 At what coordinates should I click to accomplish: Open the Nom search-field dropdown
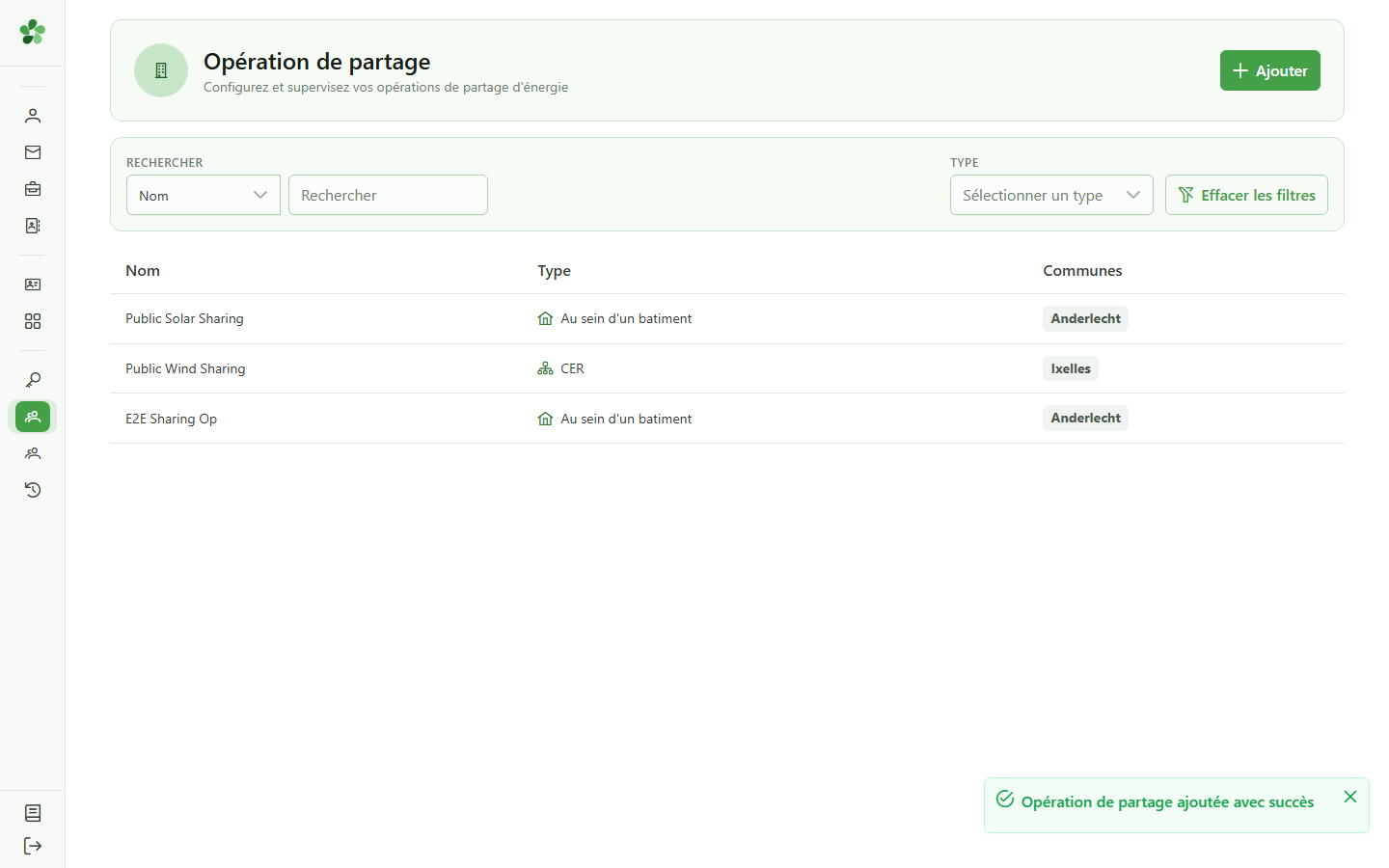[204, 195]
